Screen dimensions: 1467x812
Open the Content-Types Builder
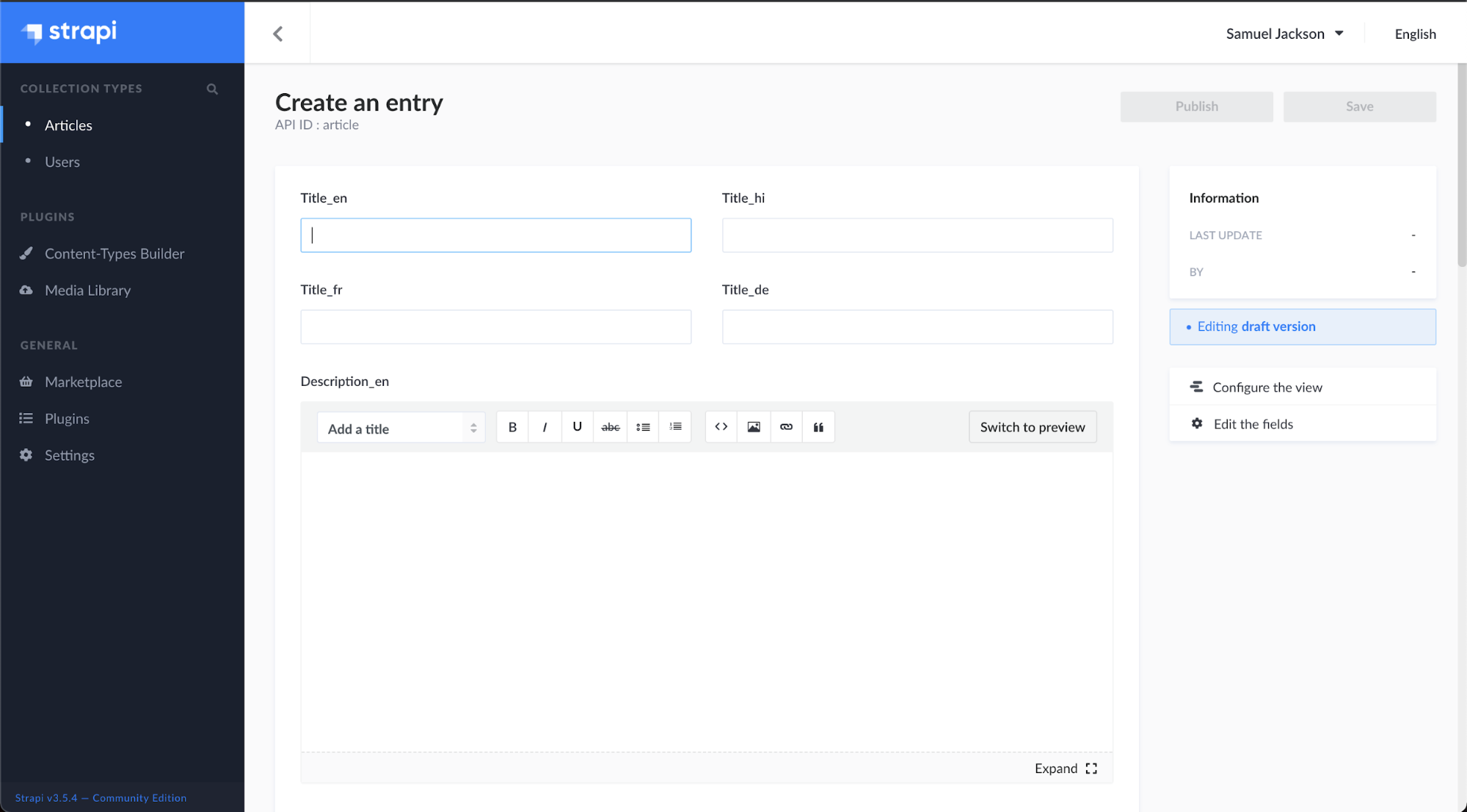(114, 253)
